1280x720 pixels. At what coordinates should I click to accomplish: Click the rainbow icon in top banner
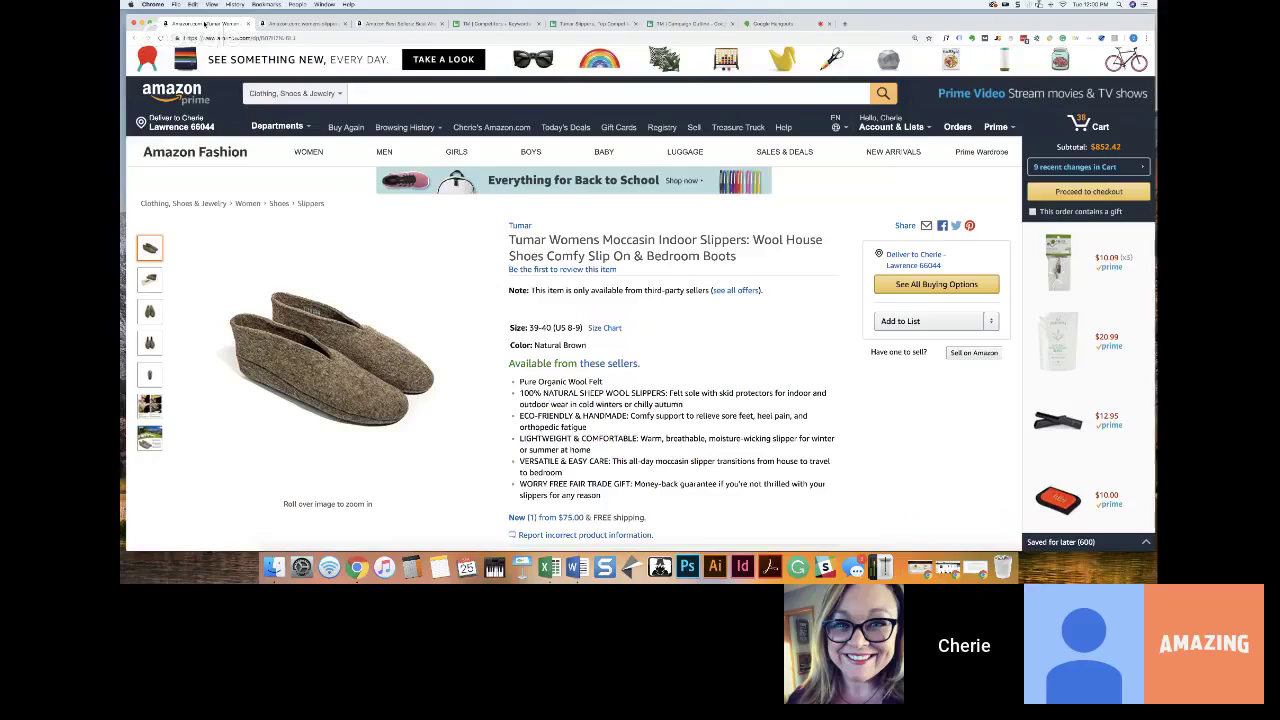tap(599, 59)
